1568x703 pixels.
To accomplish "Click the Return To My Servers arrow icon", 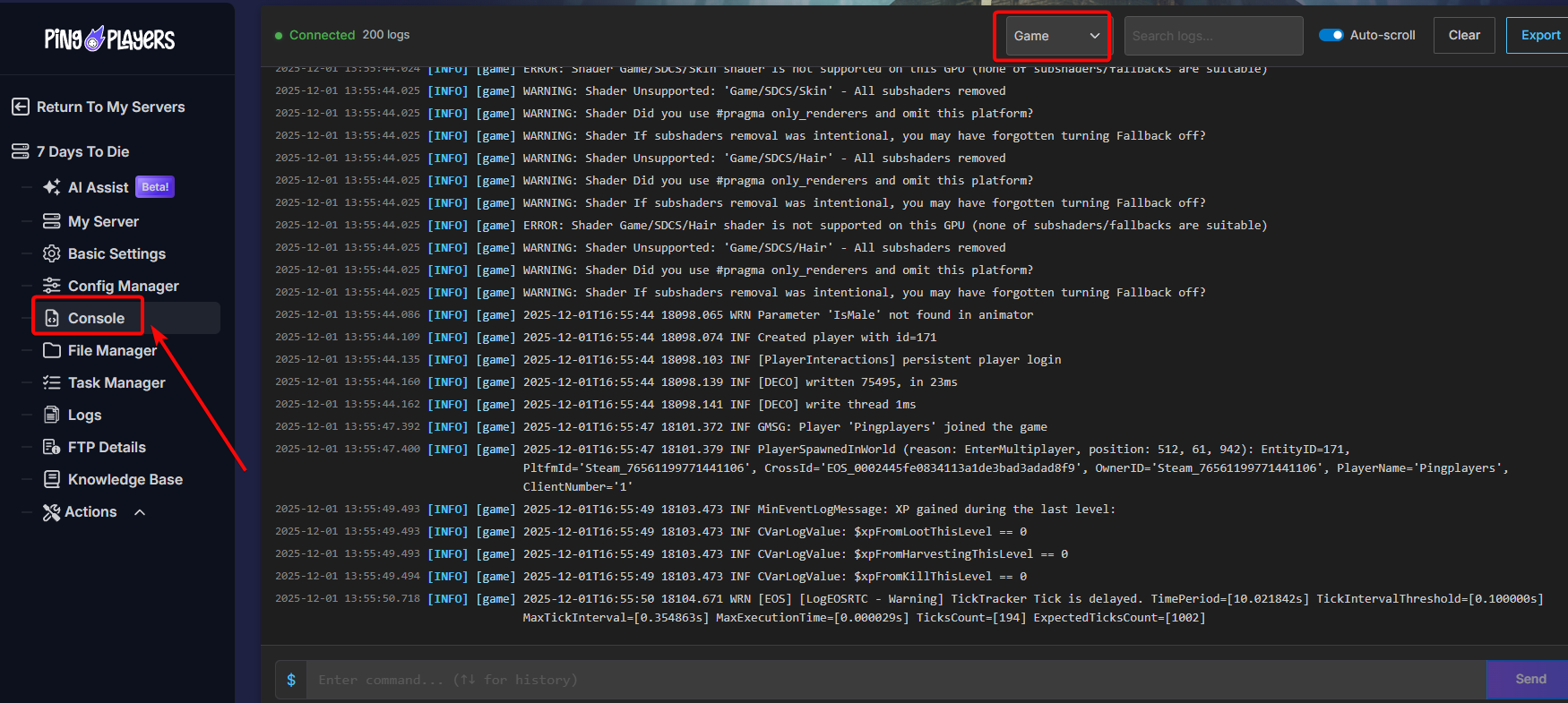I will click(21, 107).
